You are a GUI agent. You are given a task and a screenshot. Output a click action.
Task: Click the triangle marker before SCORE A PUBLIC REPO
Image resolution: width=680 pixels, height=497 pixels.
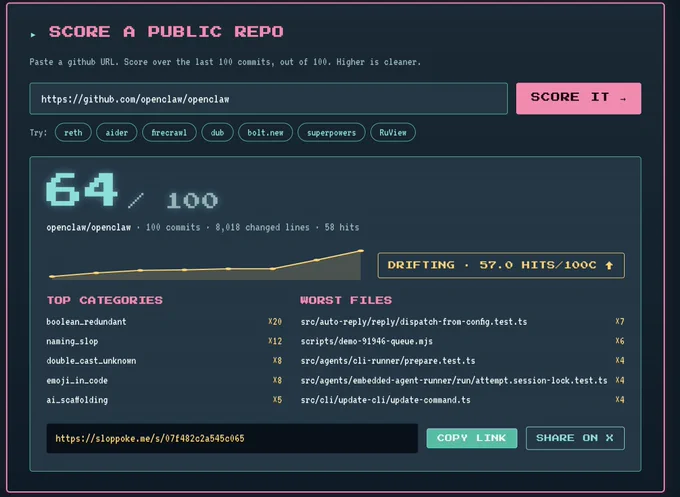click(33, 35)
